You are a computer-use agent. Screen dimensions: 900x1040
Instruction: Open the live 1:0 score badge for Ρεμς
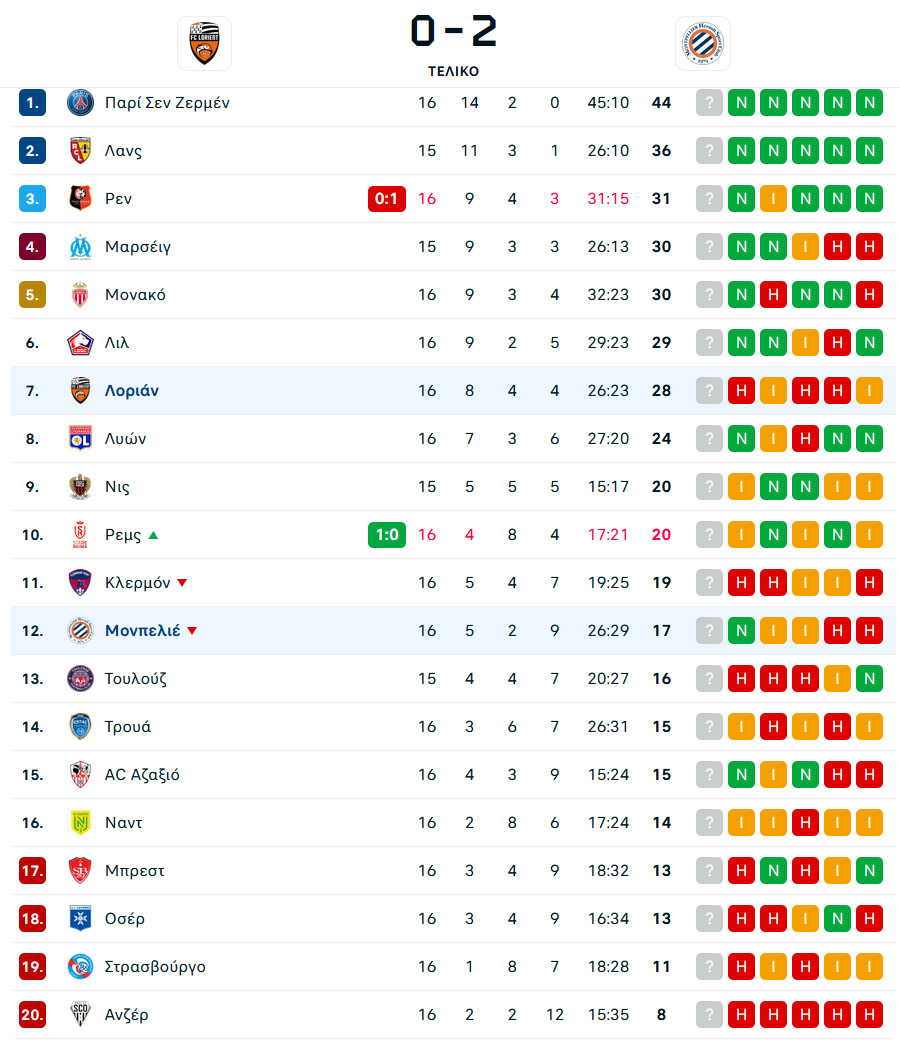387,535
